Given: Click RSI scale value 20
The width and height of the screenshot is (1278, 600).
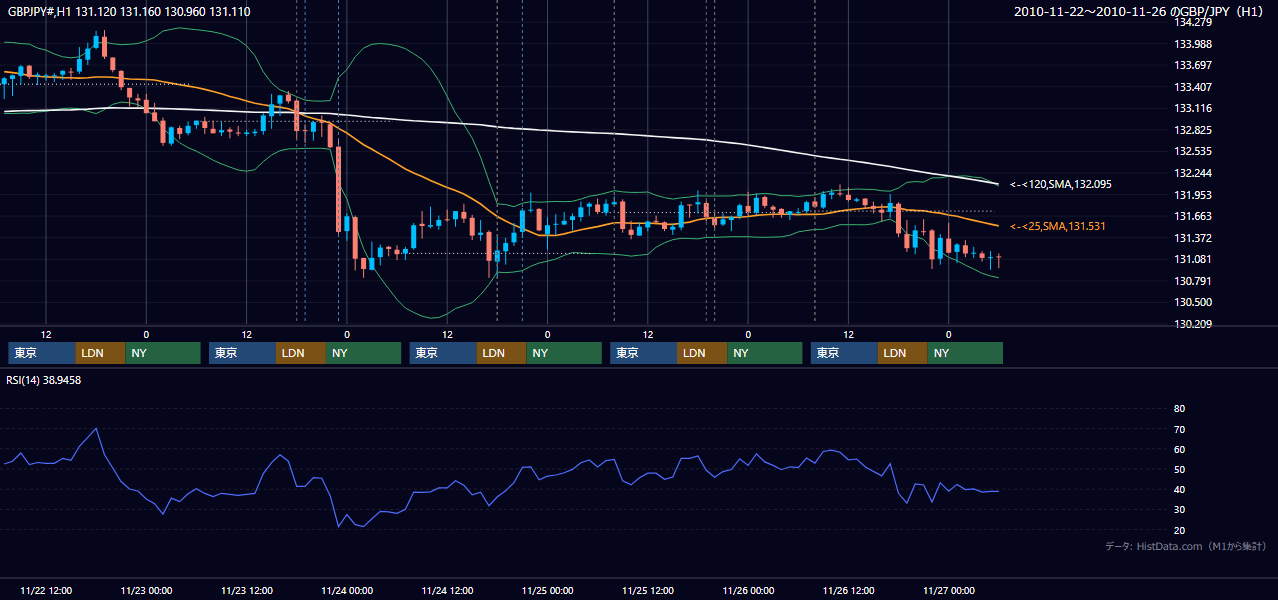Looking at the screenshot, I should tap(1179, 530).
